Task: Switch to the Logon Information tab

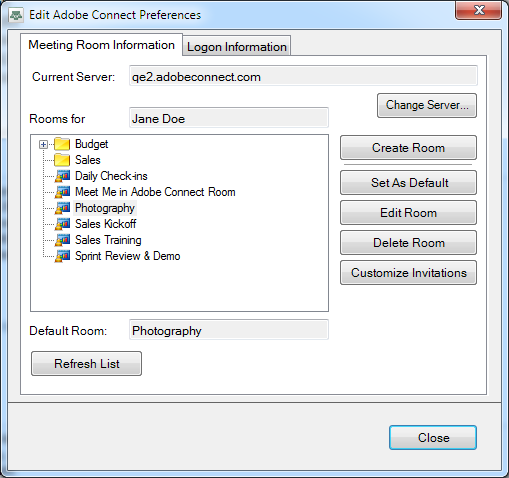Action: point(237,46)
